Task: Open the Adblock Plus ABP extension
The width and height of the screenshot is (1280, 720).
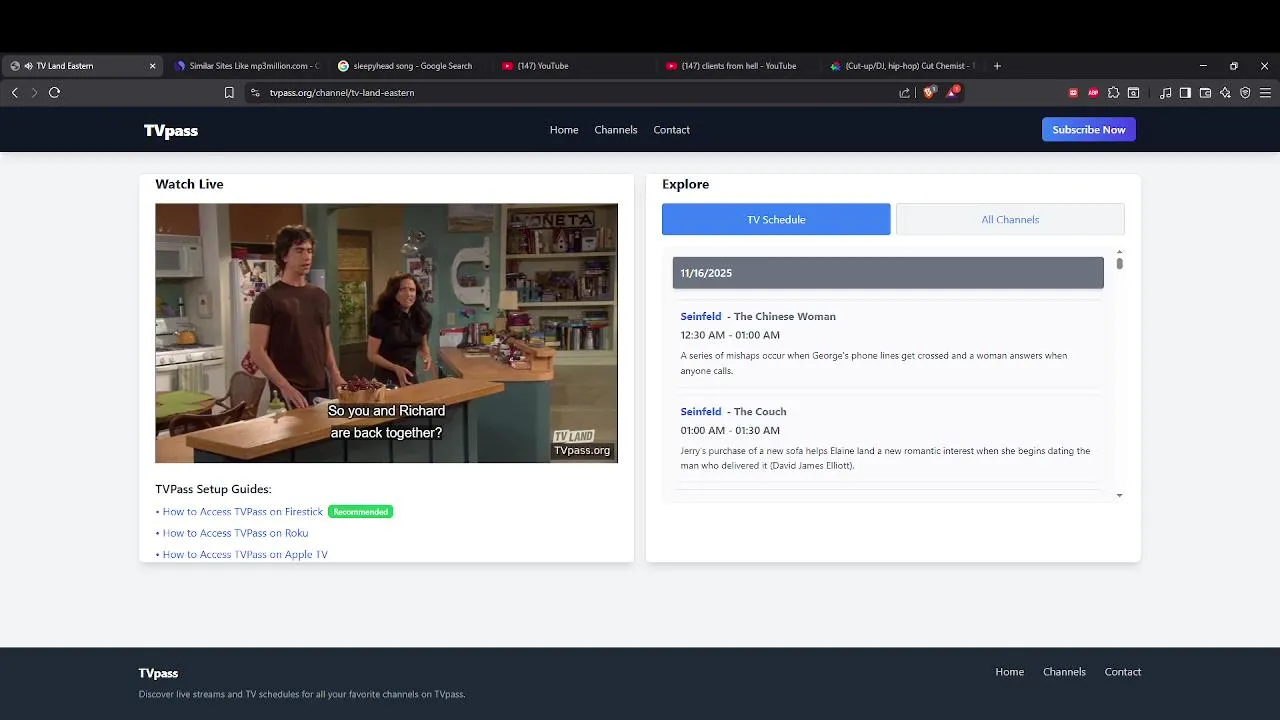Action: [x=1093, y=92]
